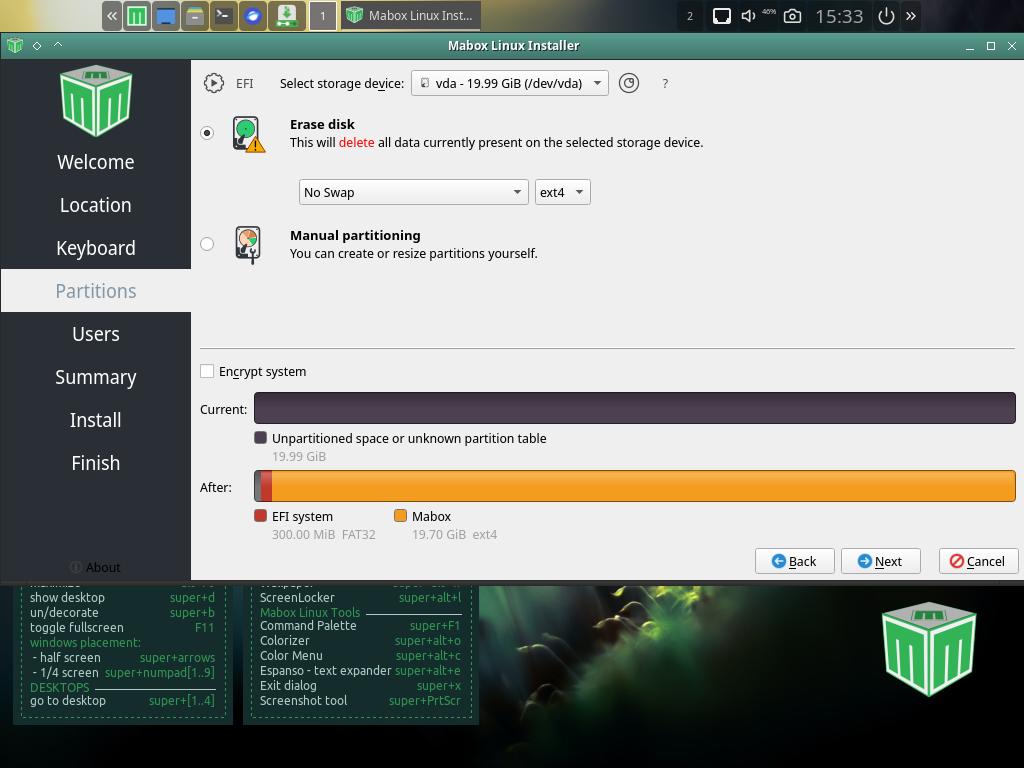Expand the No Swap dropdown
This screenshot has height=768, width=1024.
click(x=413, y=192)
